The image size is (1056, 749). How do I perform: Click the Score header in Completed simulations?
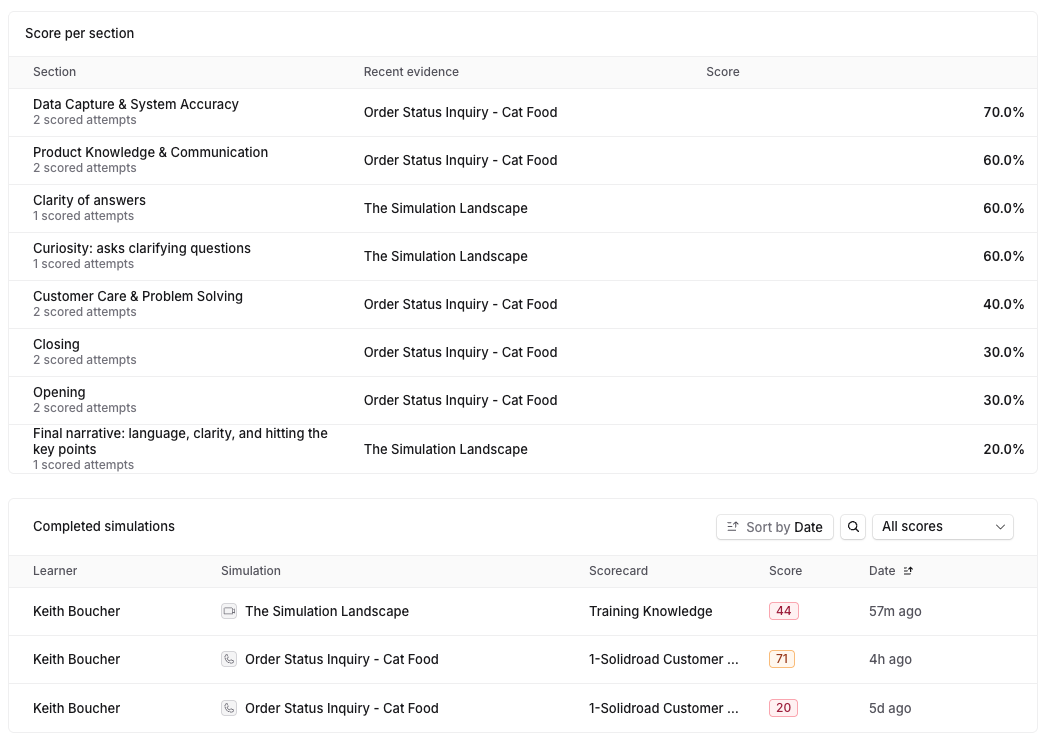pos(785,571)
